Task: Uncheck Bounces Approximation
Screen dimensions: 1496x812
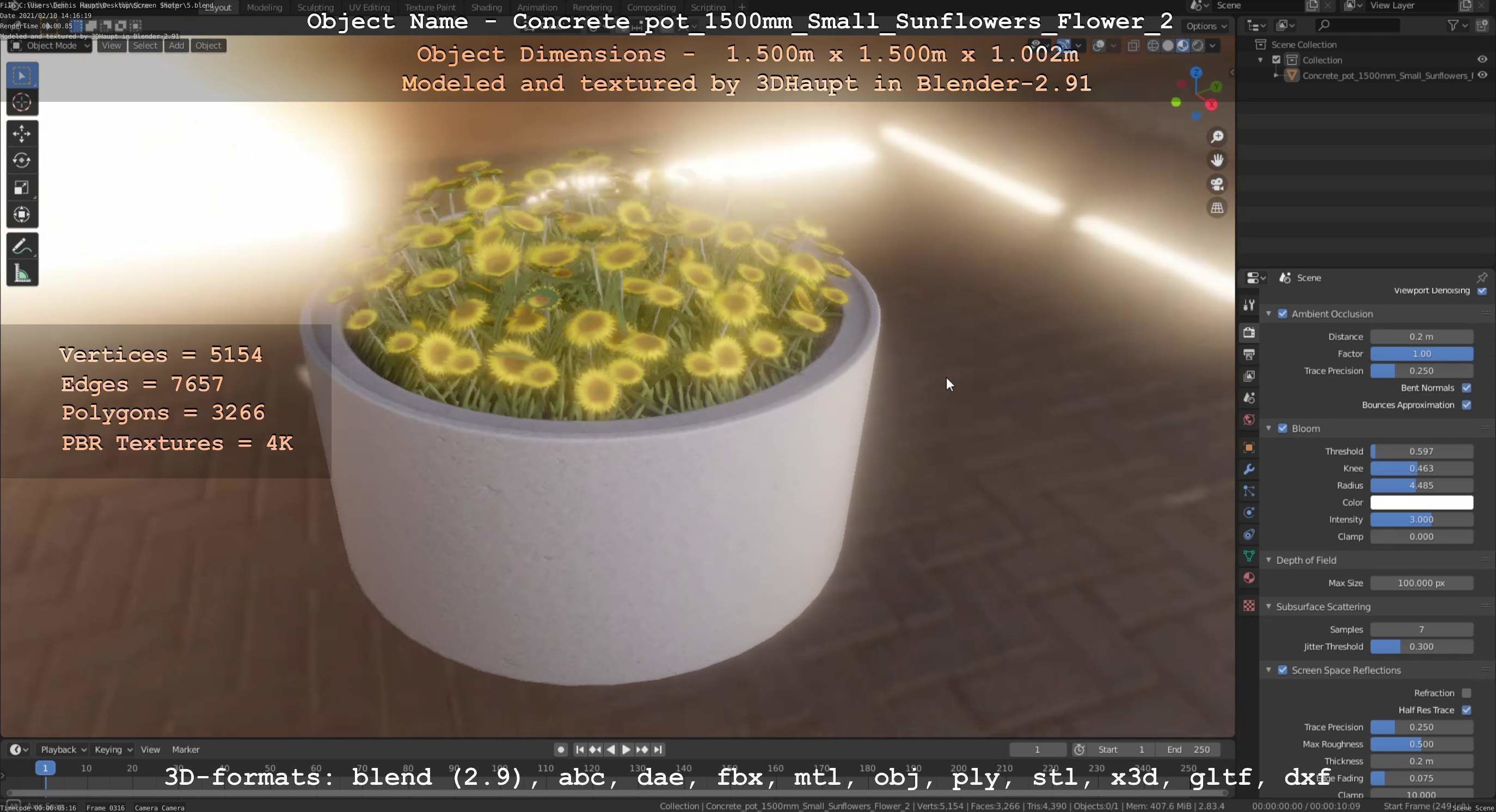Action: (1467, 405)
